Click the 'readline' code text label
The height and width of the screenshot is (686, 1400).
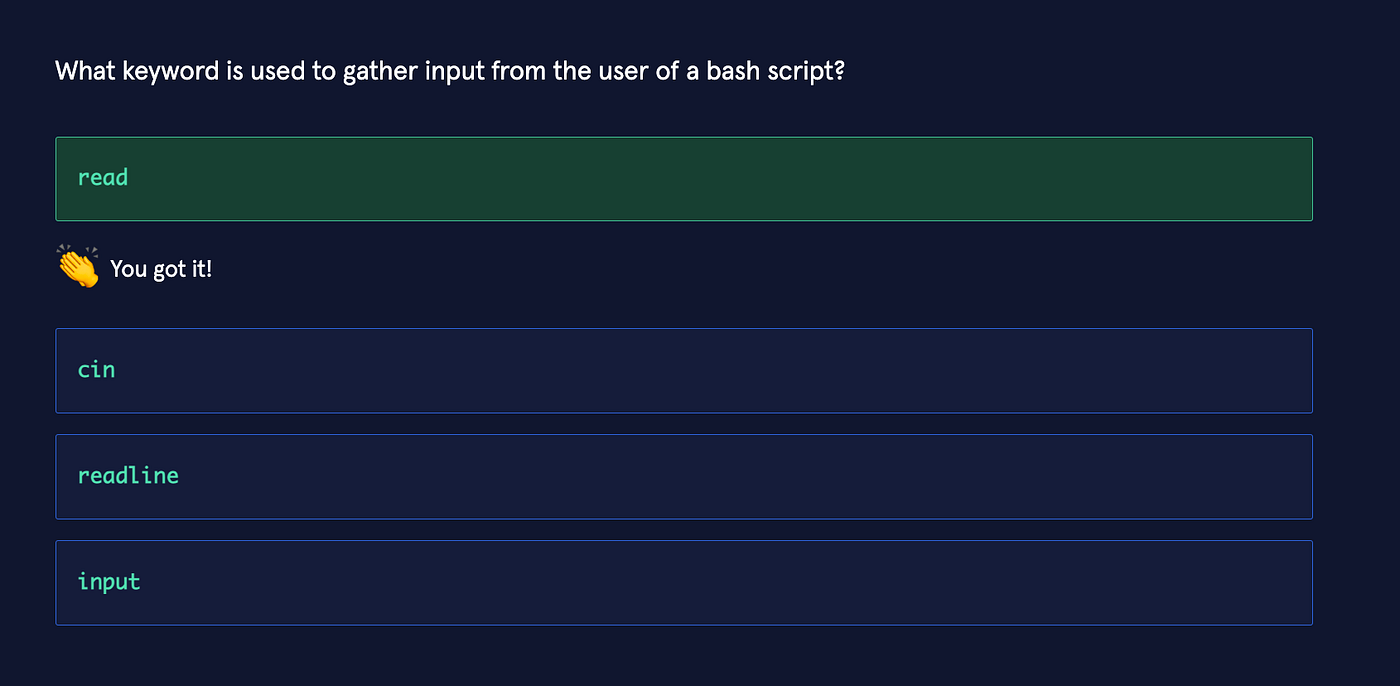pos(128,476)
